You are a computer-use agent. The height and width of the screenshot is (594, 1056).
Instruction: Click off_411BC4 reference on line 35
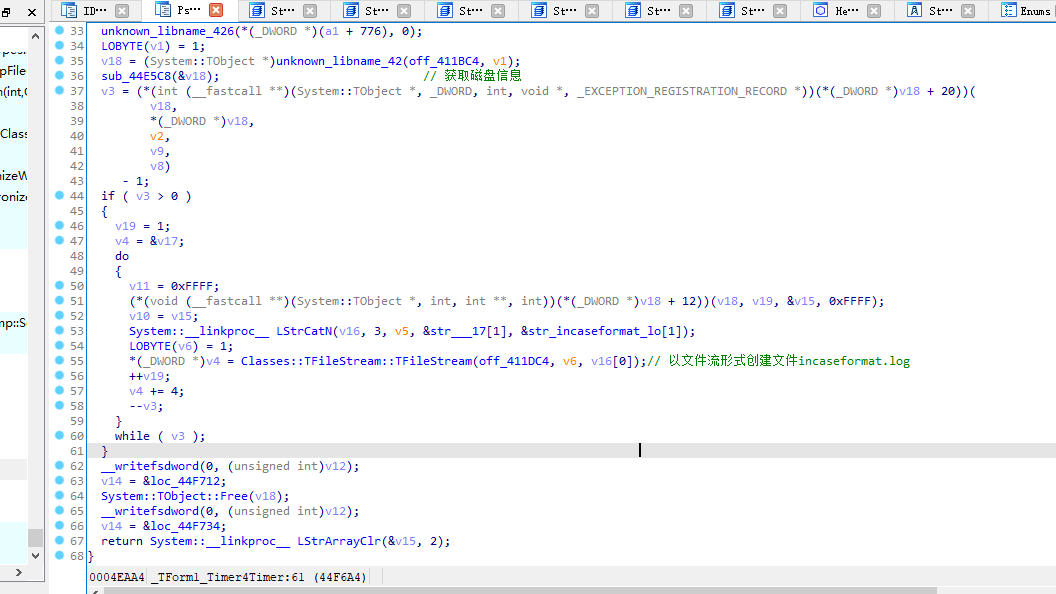[x=449, y=61]
